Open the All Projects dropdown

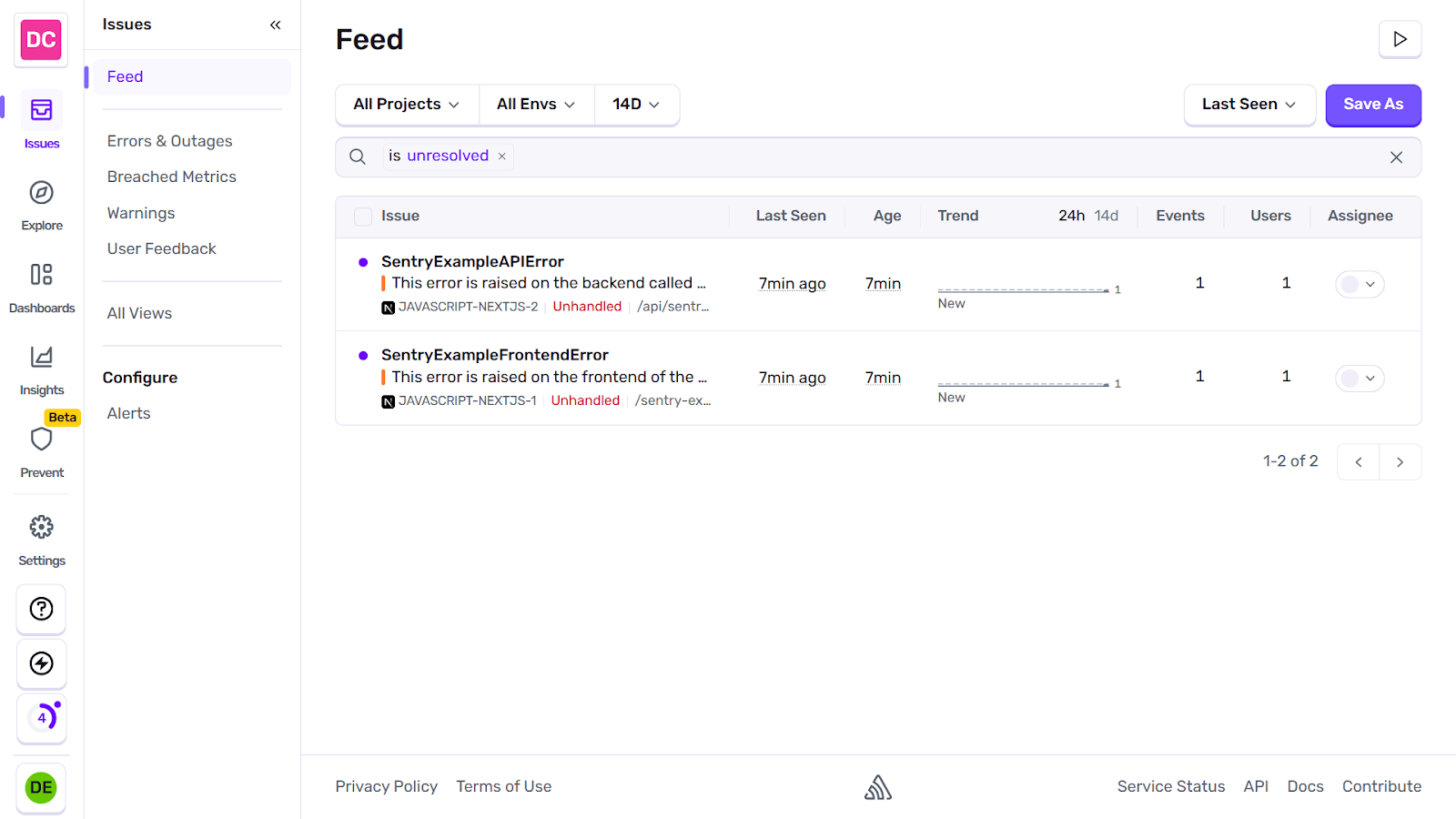406,104
